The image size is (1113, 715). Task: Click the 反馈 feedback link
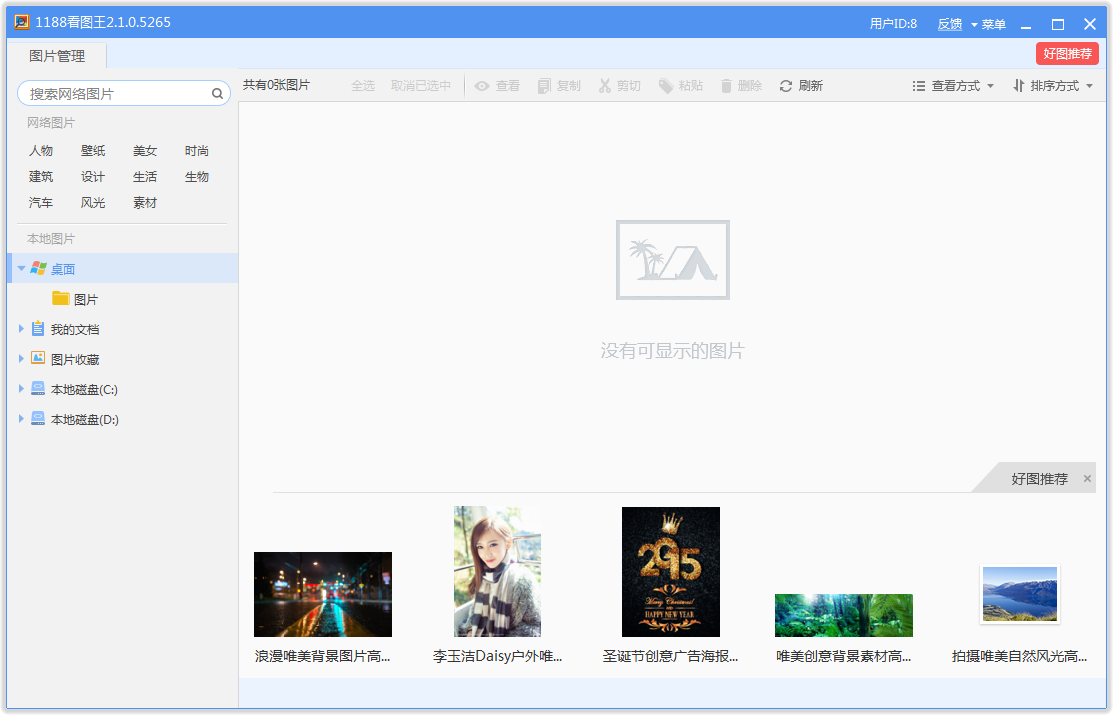949,23
